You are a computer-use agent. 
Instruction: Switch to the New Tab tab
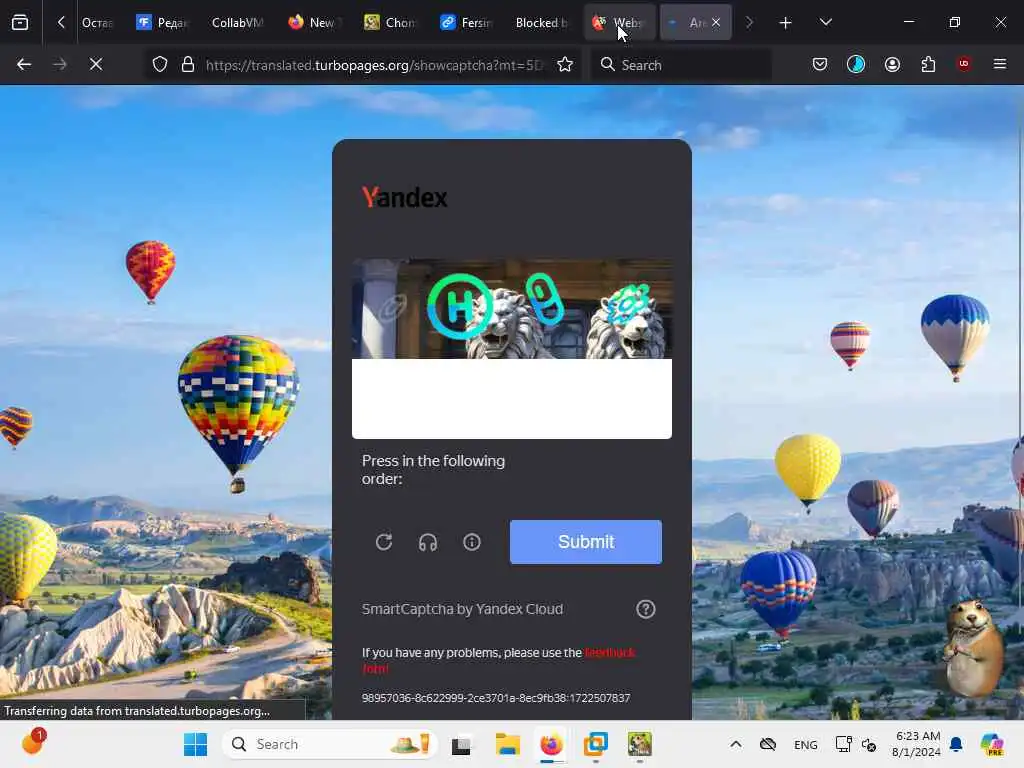click(314, 23)
